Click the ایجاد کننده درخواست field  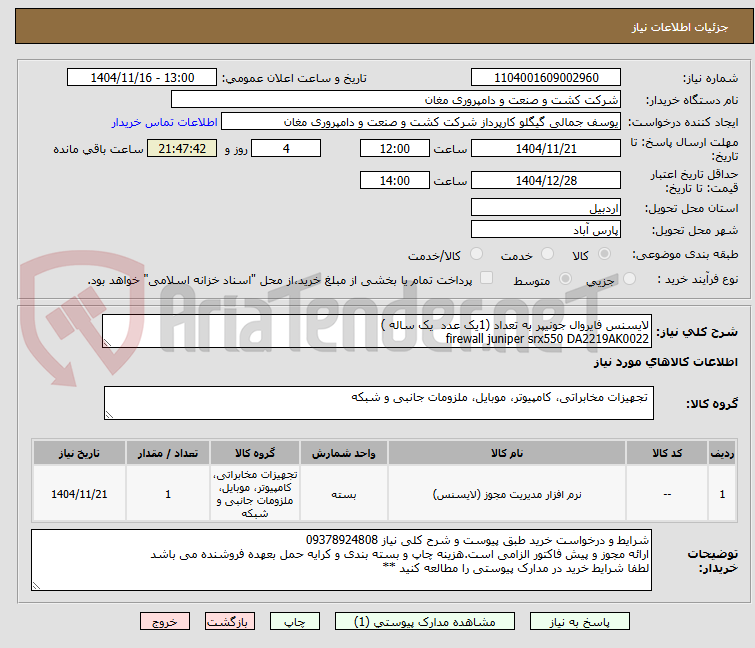coord(421,122)
